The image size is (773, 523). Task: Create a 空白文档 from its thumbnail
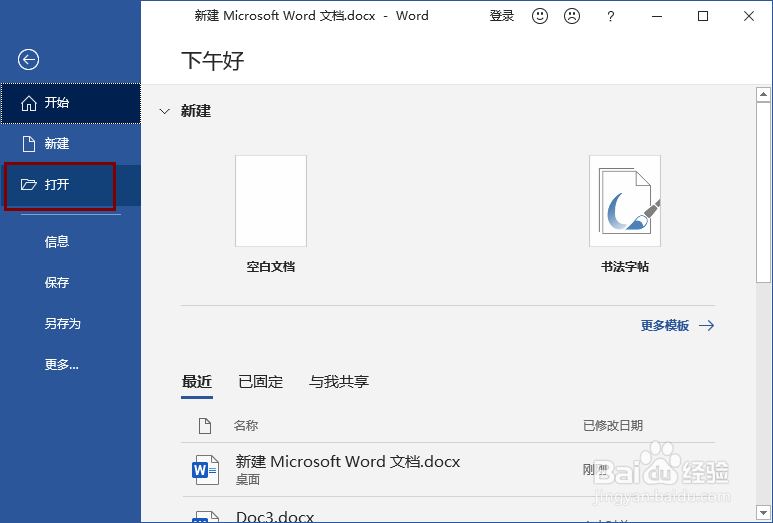coord(271,201)
